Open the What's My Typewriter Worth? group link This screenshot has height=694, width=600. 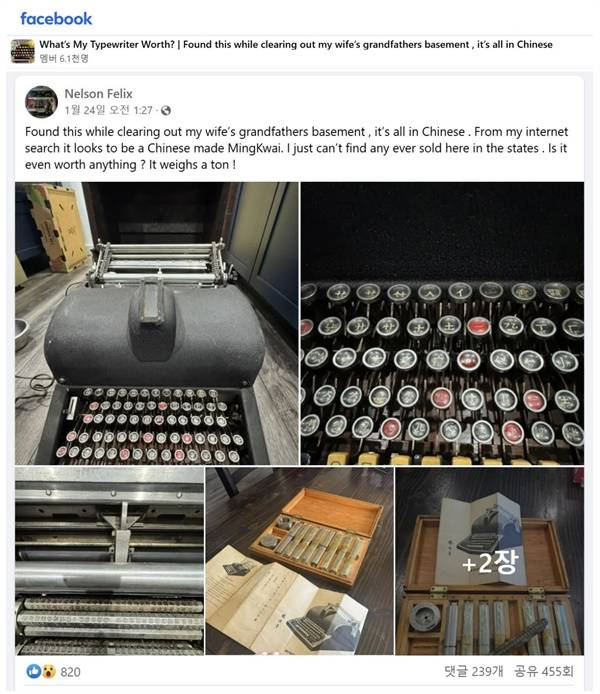tap(107, 44)
